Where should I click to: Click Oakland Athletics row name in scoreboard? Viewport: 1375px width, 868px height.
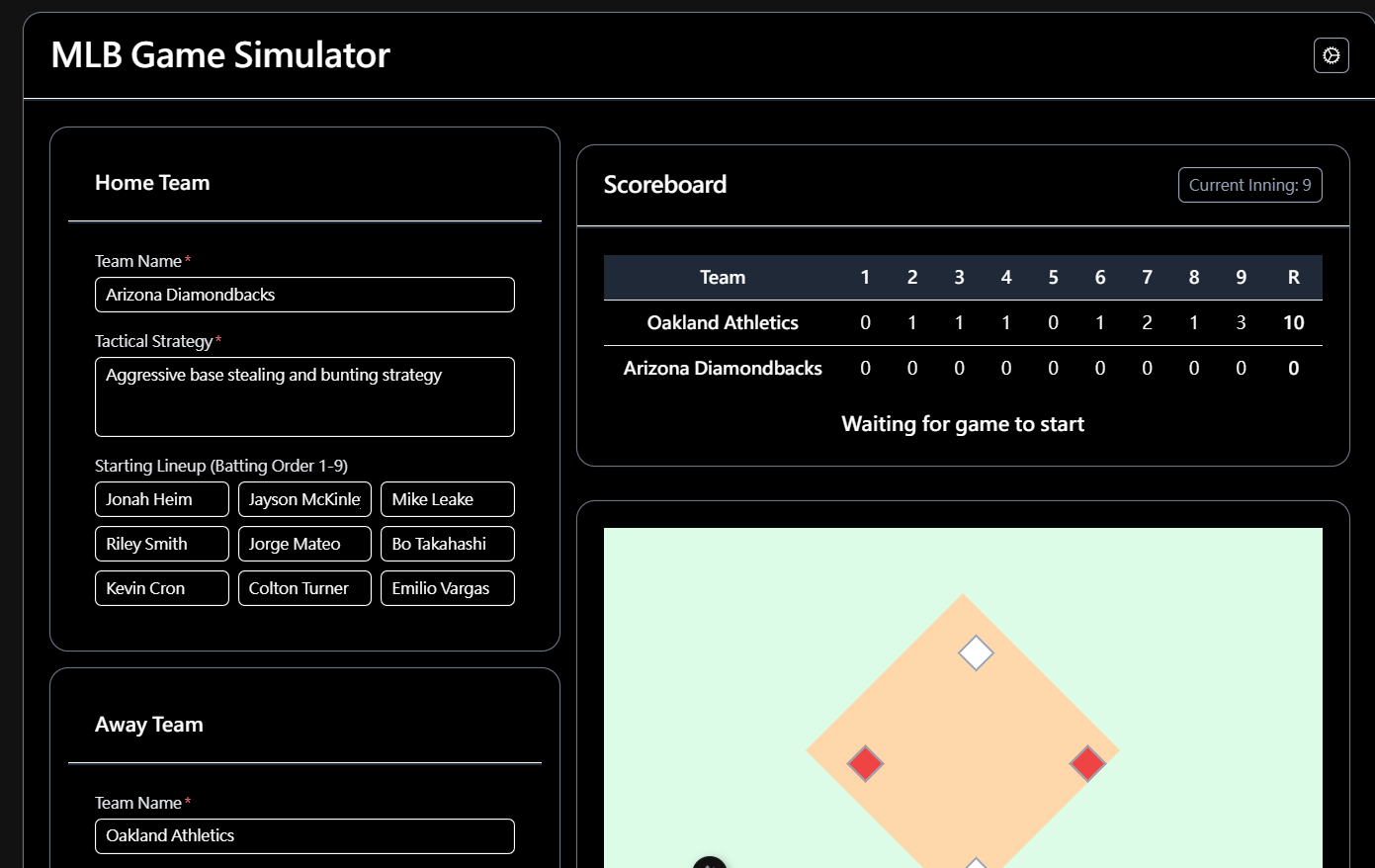(x=723, y=323)
